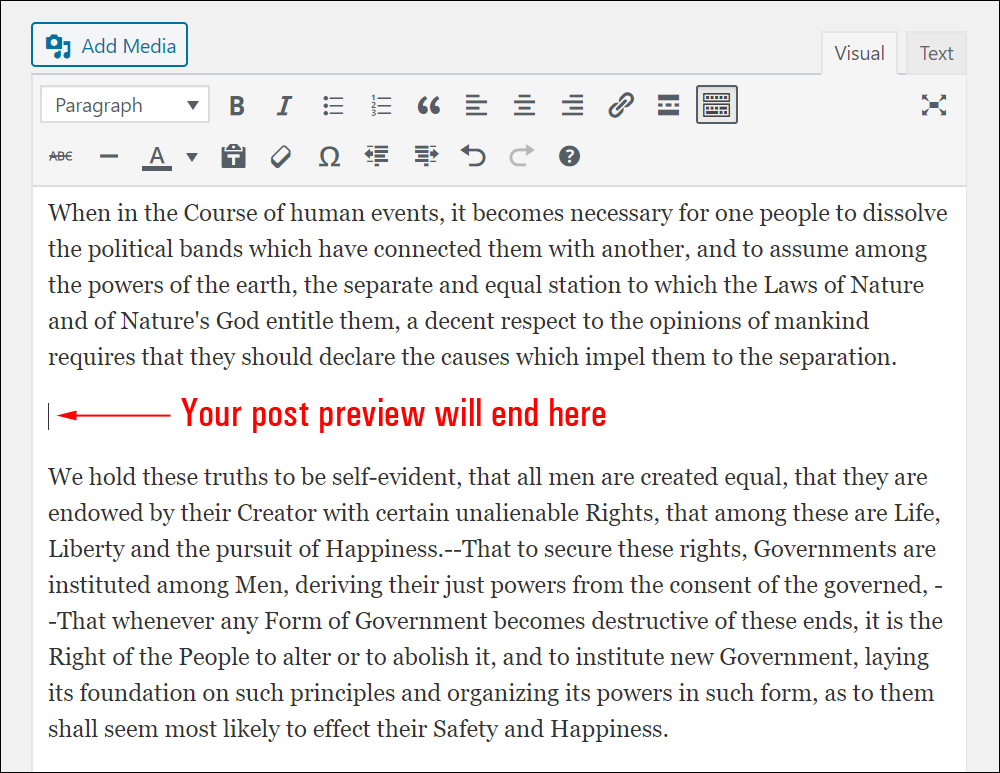Toggle the toolbar kitchen sink
1000x773 pixels.
717,105
